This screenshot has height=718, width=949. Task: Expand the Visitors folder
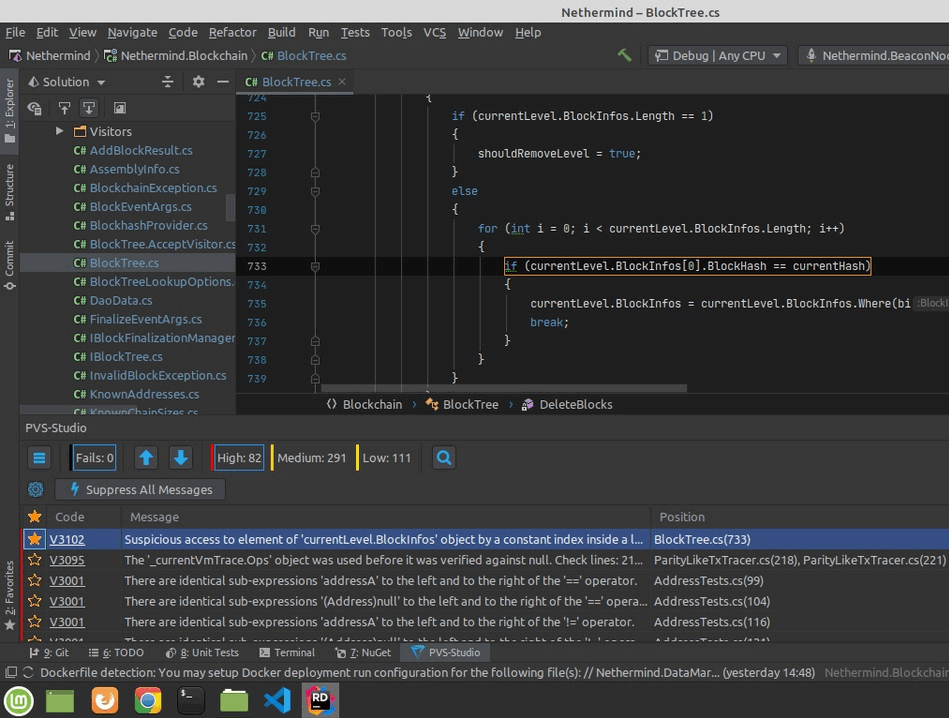[59, 131]
